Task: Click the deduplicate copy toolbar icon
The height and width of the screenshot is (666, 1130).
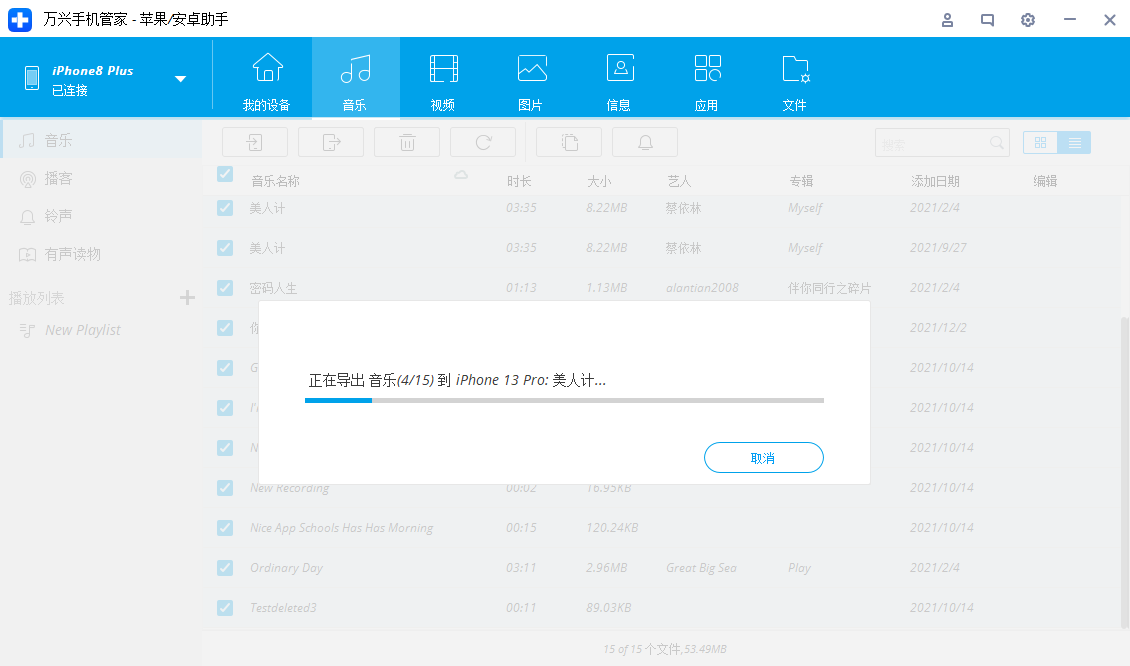Action: 569,142
